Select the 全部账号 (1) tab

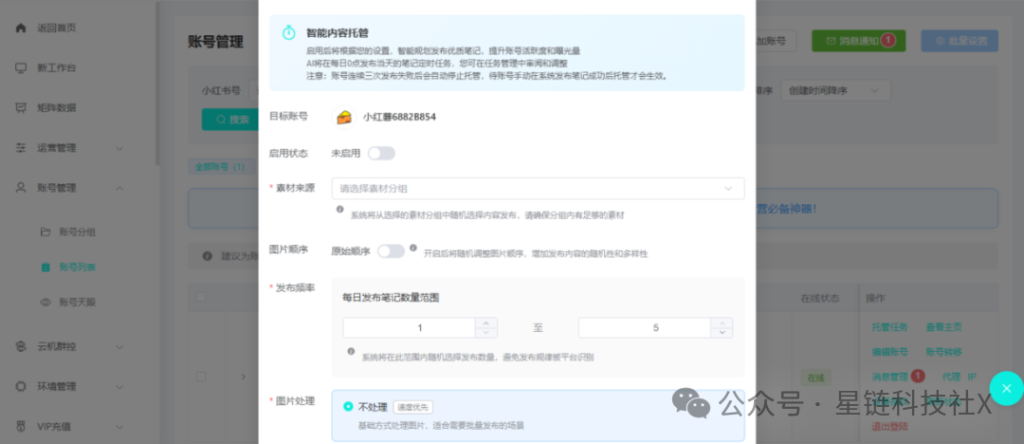coord(219,167)
